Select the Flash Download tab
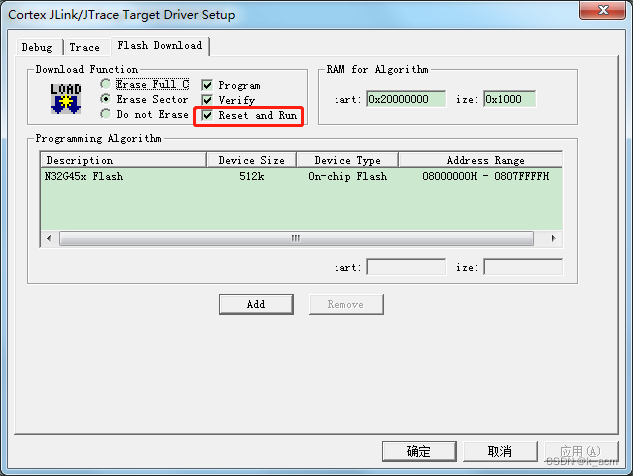 click(x=160, y=46)
